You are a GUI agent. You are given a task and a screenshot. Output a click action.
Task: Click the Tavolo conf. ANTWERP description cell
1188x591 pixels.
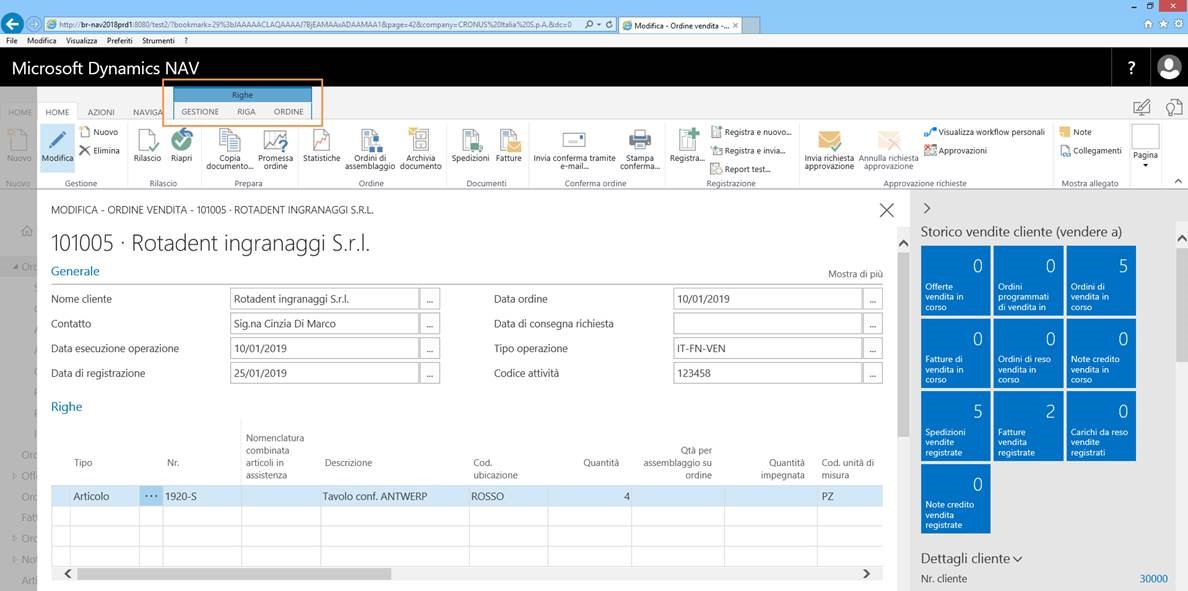point(394,496)
